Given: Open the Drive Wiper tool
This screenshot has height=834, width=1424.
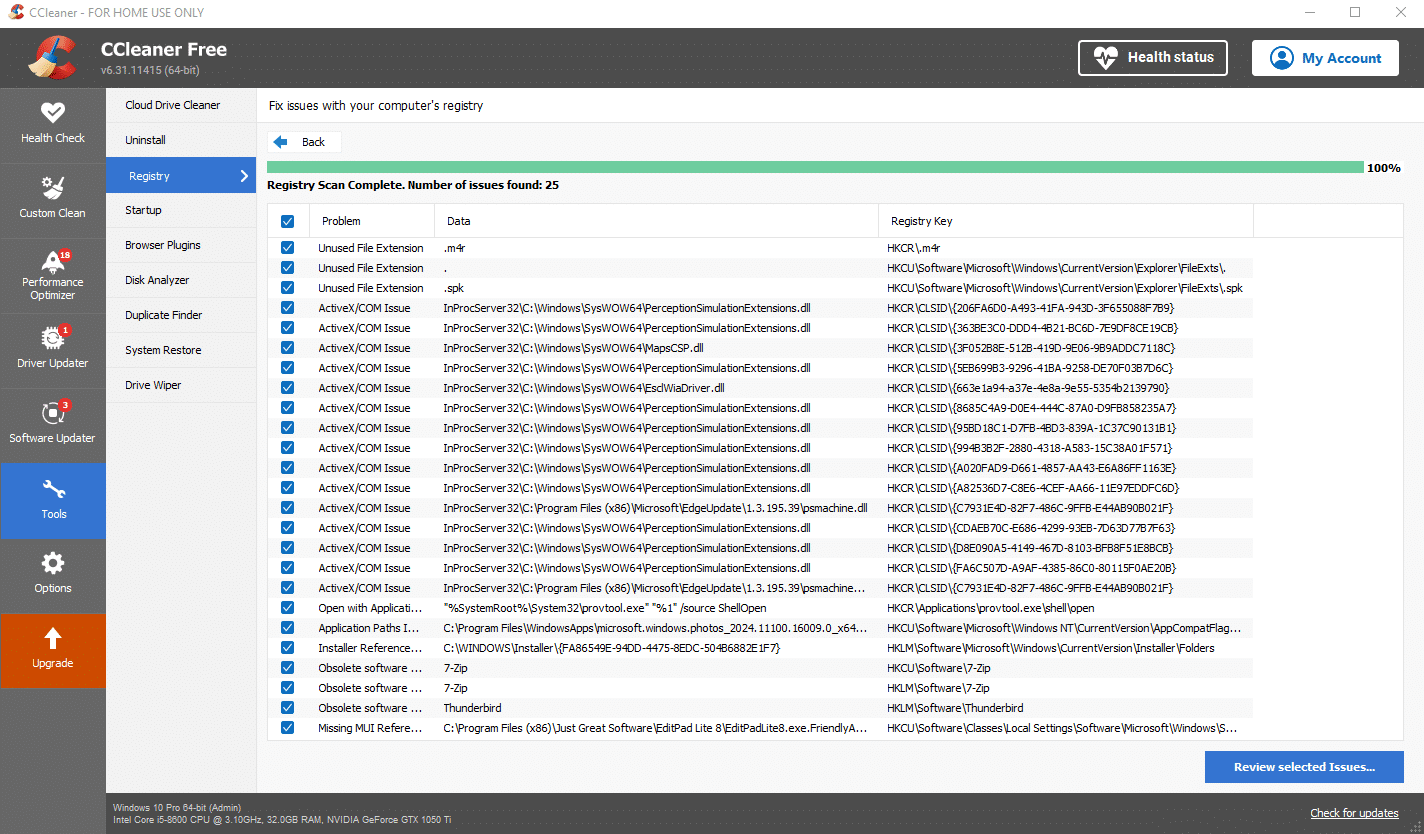Looking at the screenshot, I should pos(181,385).
